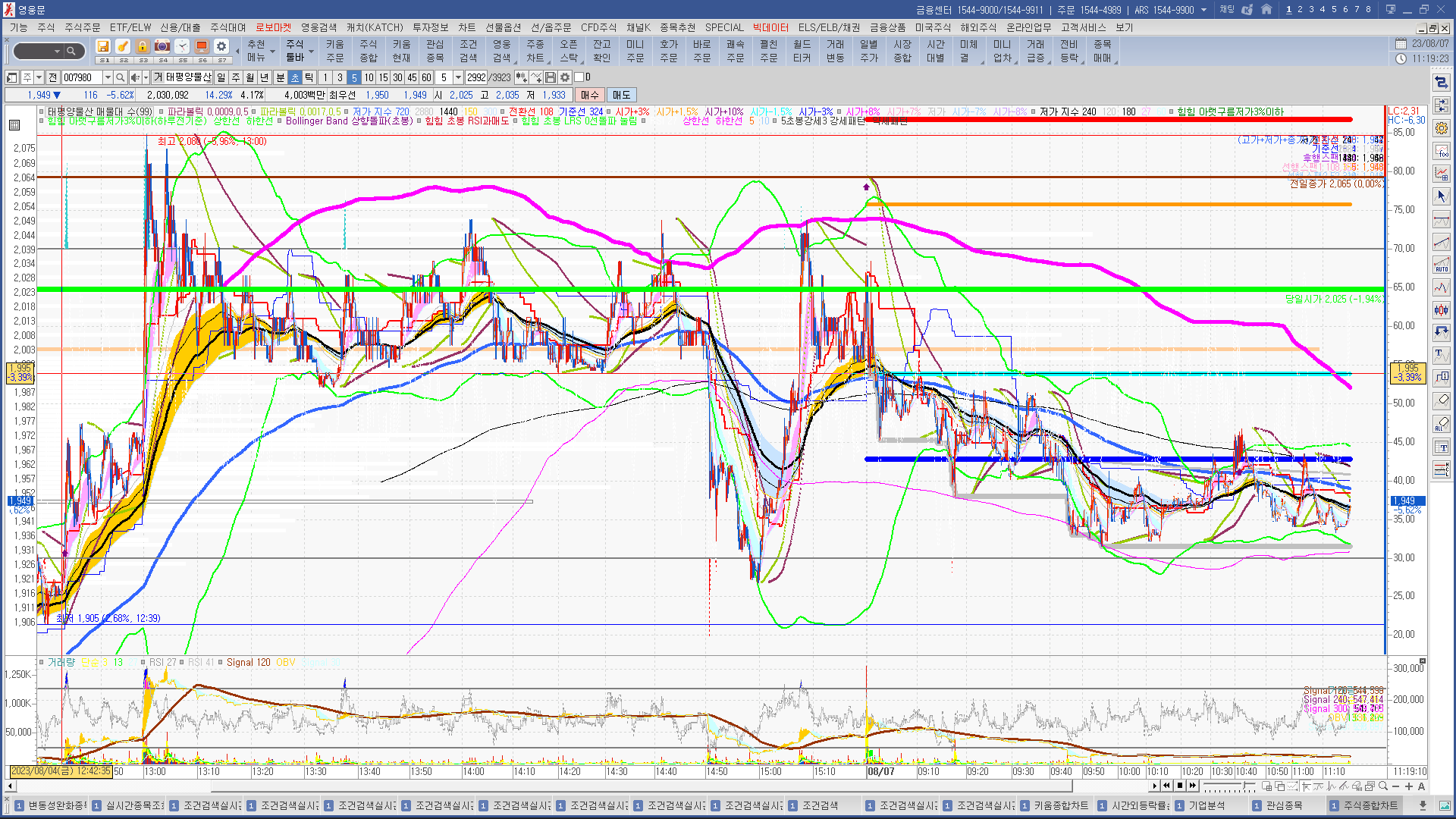Click the save chart floppy icon
This screenshot has height=819, width=1456.
pos(551,77)
